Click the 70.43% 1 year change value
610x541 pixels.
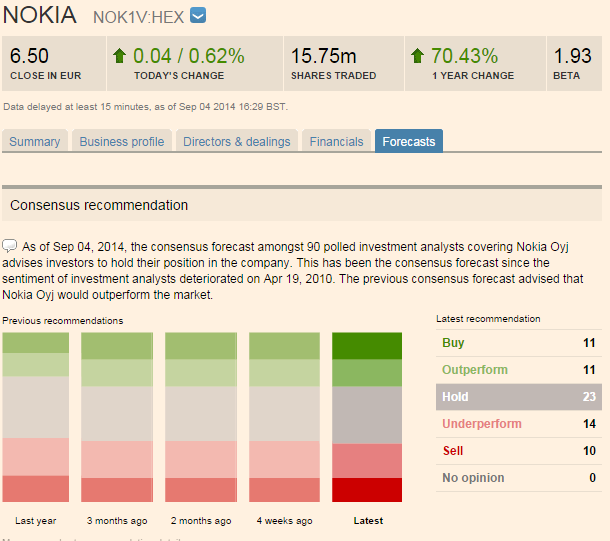[465, 56]
